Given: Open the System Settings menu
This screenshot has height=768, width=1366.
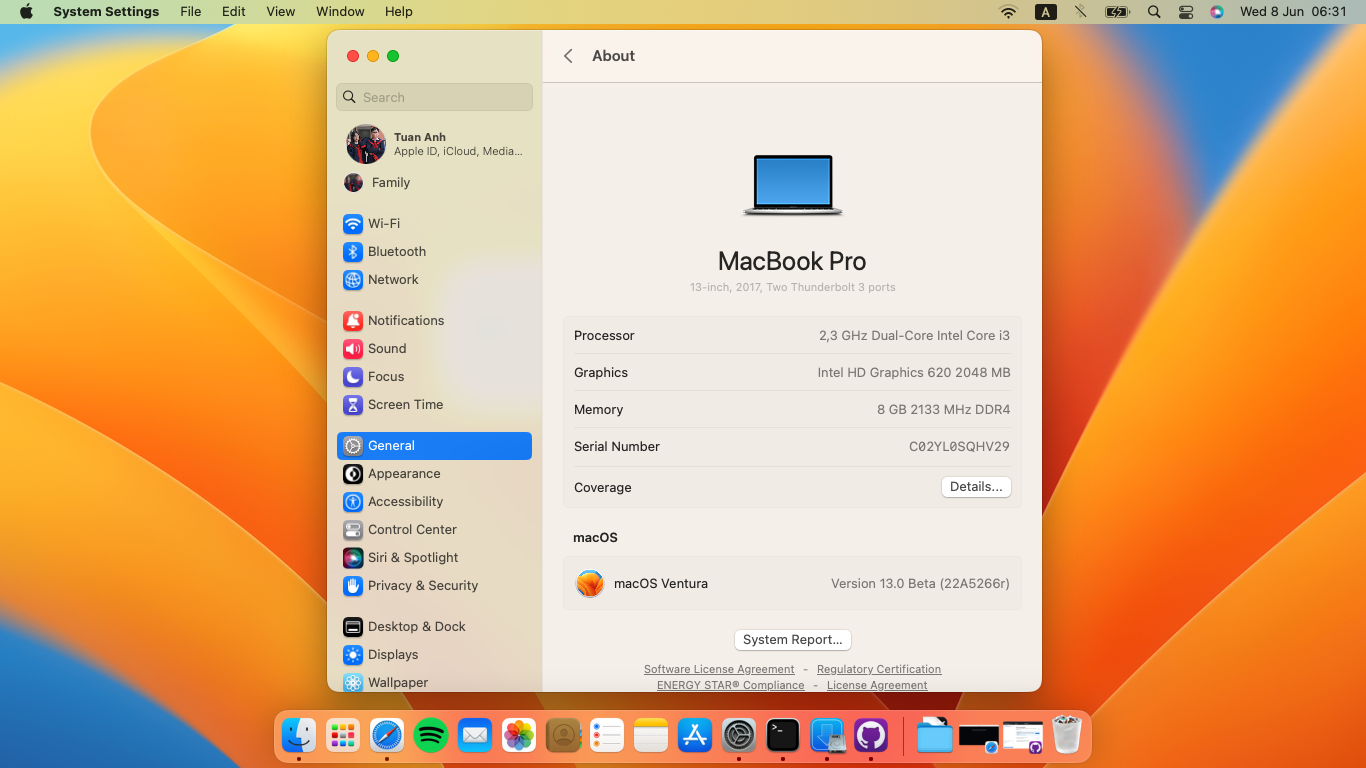Looking at the screenshot, I should [x=106, y=12].
